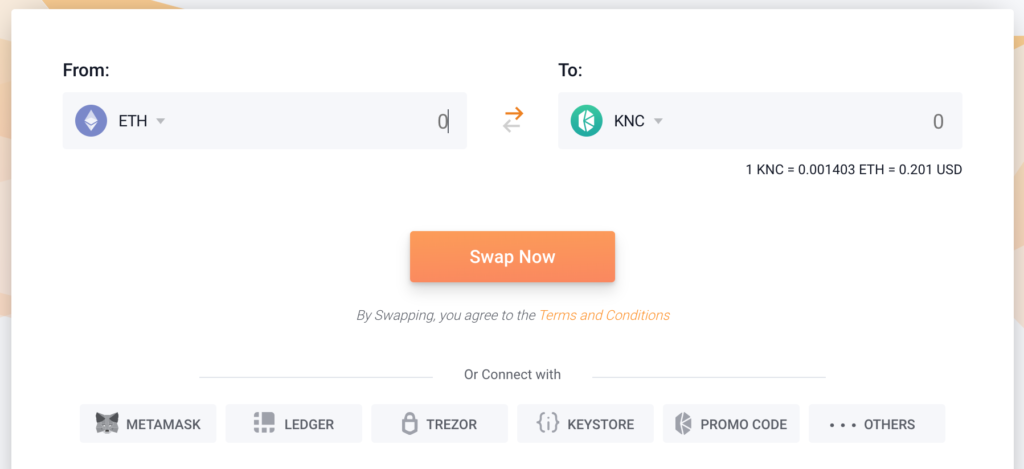Click the MetaMask fox icon

point(107,423)
